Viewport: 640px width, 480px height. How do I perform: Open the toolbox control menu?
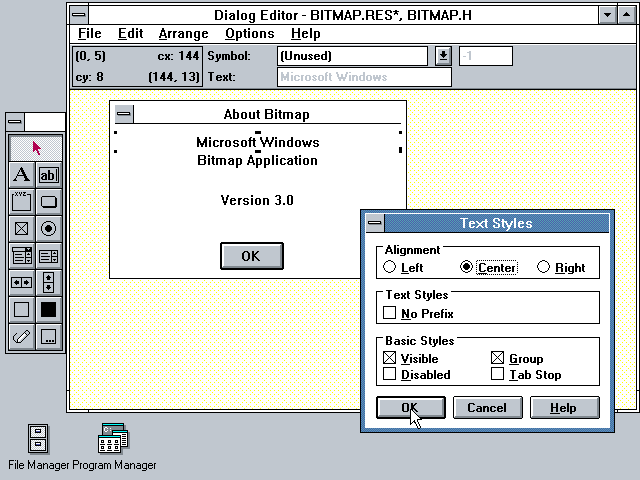coord(15,122)
